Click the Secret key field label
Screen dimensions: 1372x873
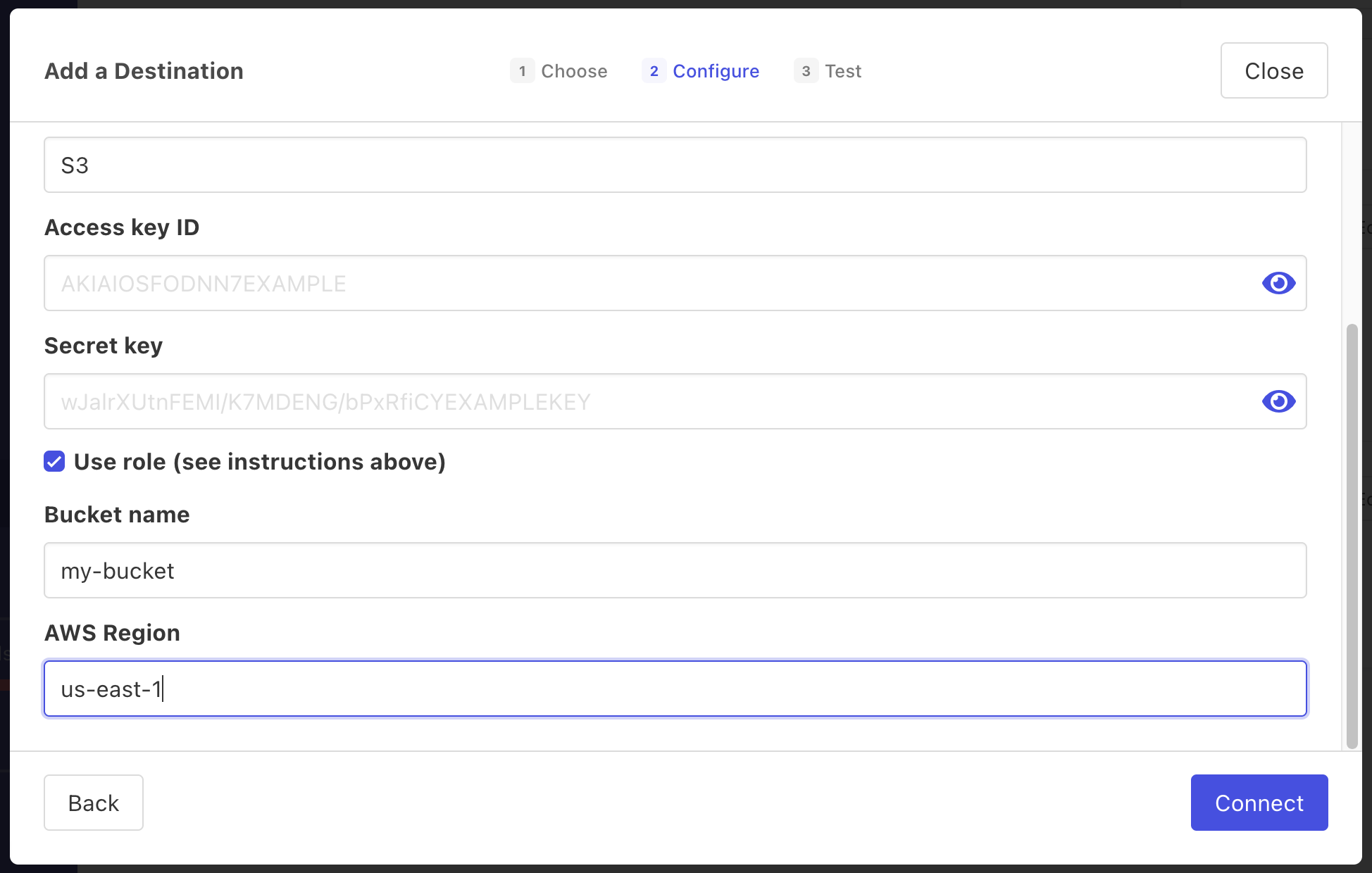(x=104, y=346)
